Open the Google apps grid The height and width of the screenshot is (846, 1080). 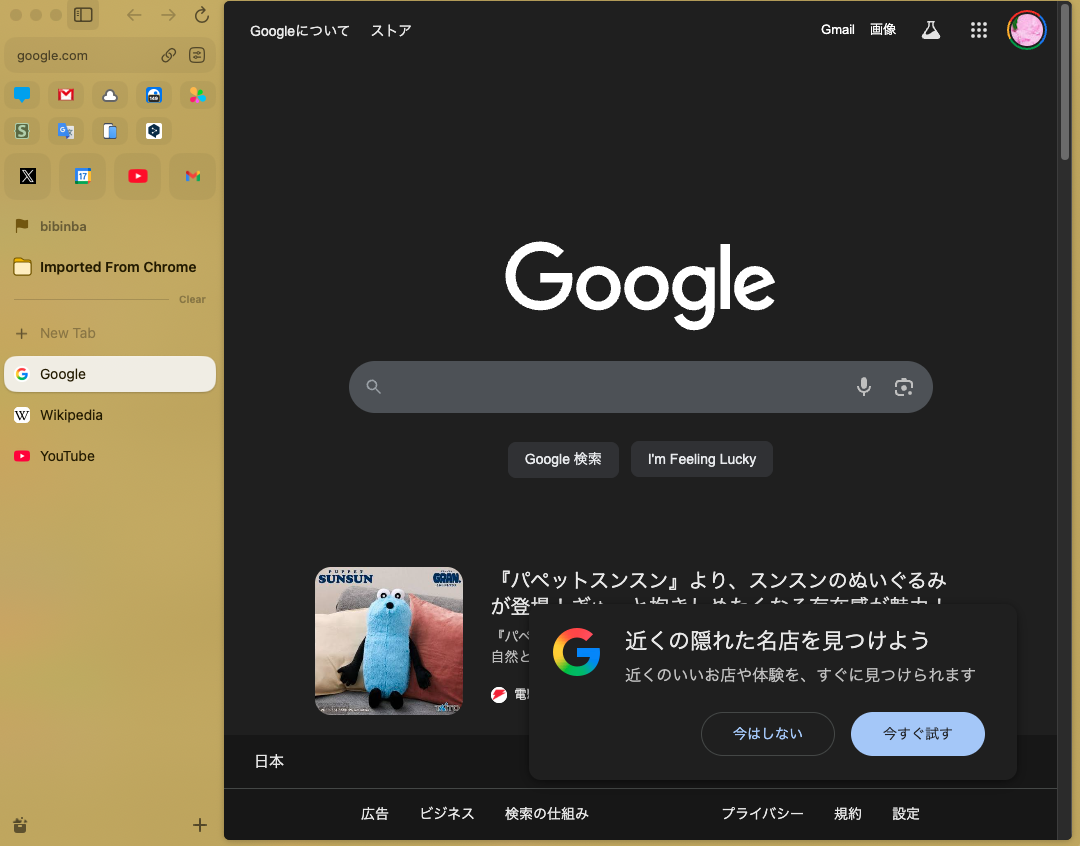(x=979, y=30)
